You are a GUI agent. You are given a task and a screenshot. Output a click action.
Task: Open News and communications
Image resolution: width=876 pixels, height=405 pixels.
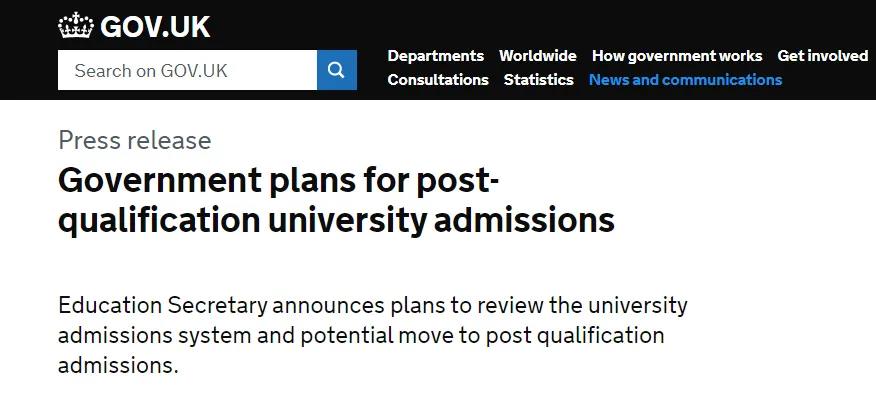point(685,80)
